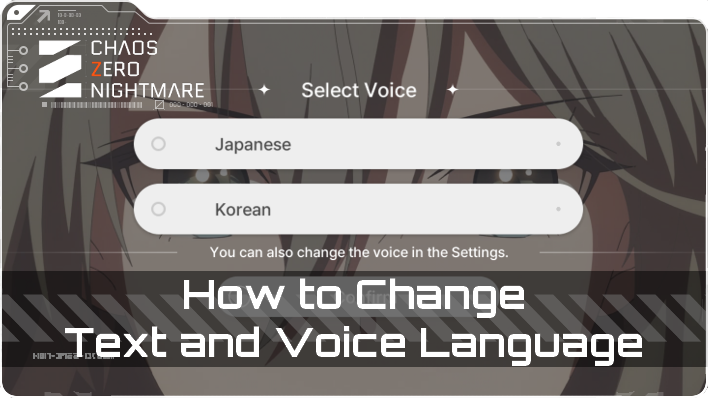Click the Select Voice heading
Viewport: 708px width, 398px height.
pyautogui.click(x=359, y=90)
